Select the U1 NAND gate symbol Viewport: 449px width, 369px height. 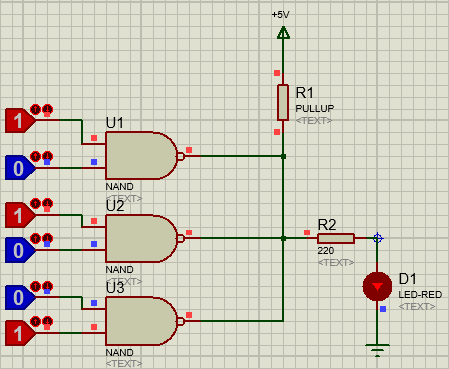coord(141,156)
